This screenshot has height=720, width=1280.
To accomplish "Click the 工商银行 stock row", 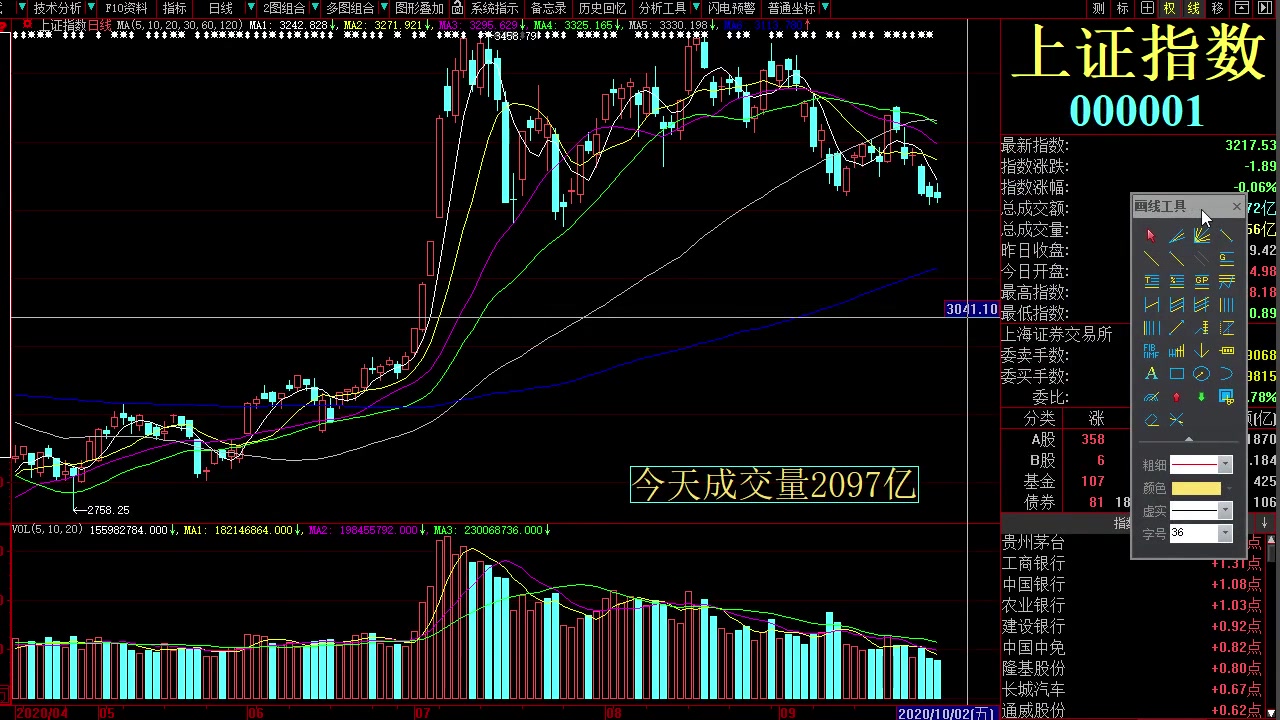I will 1132,564.
